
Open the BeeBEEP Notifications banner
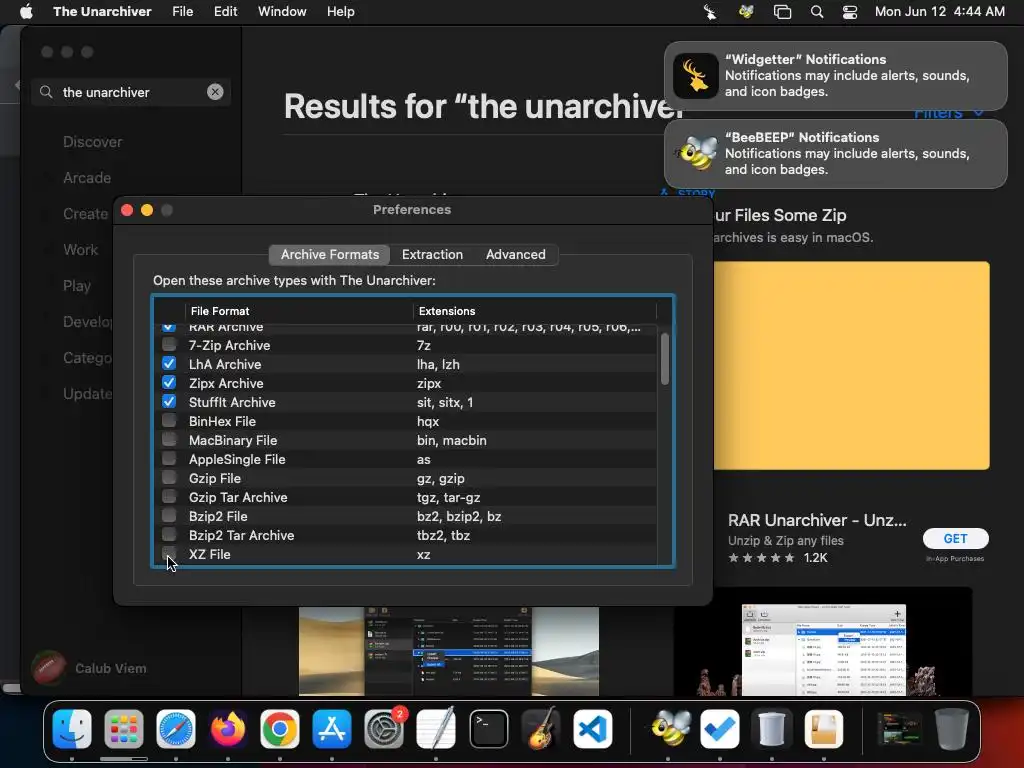[x=836, y=153]
